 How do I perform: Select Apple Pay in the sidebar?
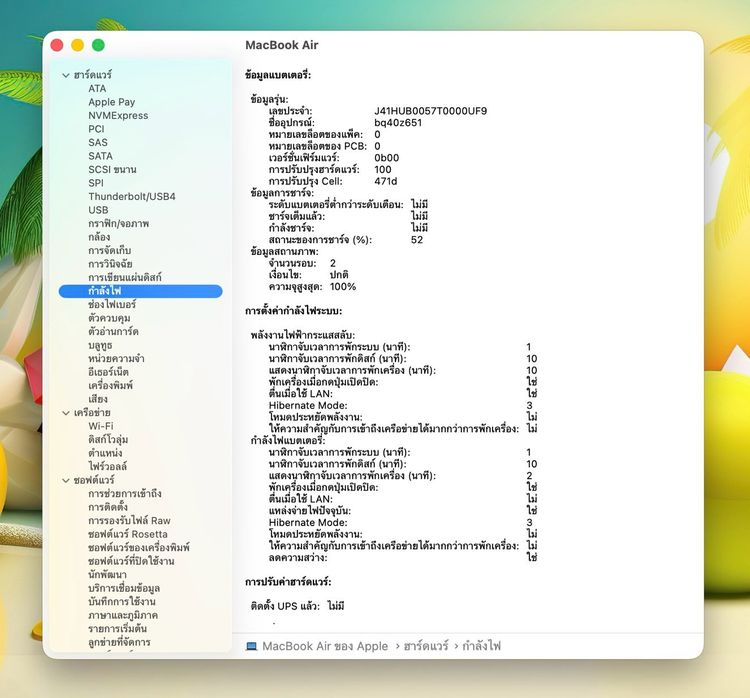pos(111,102)
